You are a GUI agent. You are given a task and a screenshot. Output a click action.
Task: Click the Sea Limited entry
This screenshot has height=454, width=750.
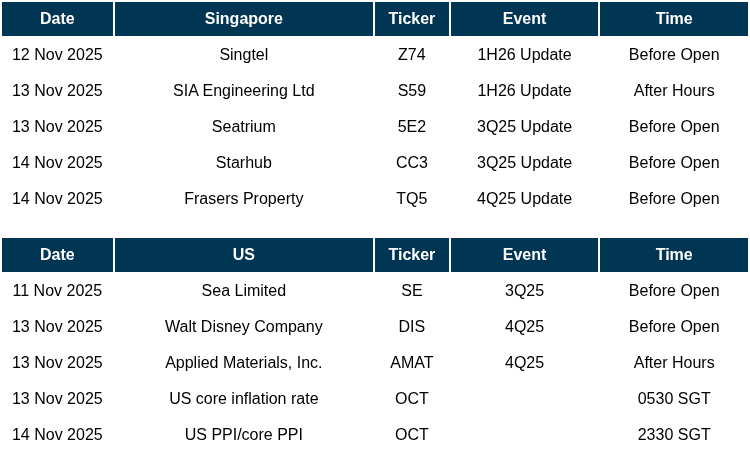(x=243, y=291)
